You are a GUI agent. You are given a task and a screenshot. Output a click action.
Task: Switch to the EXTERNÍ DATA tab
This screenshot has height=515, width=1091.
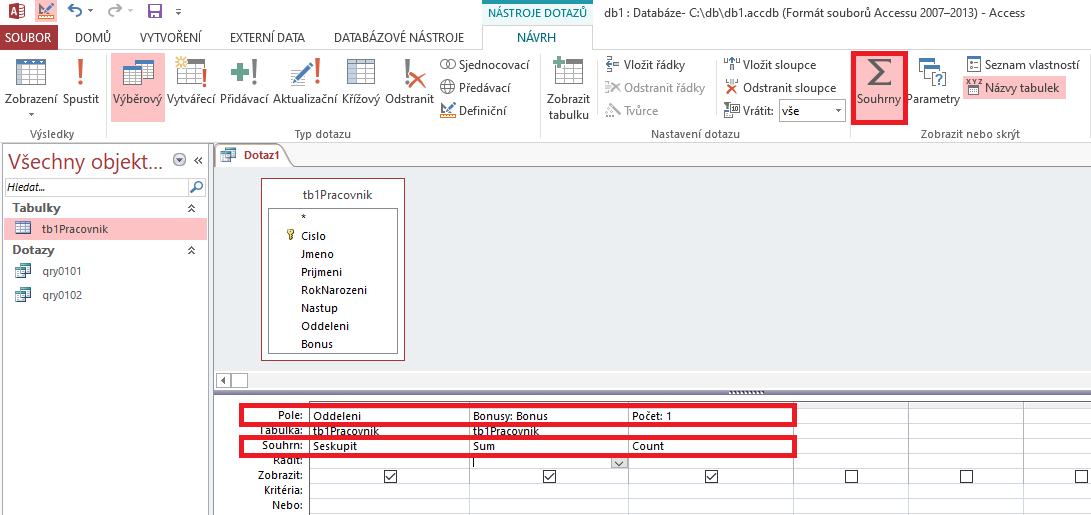tap(267, 38)
